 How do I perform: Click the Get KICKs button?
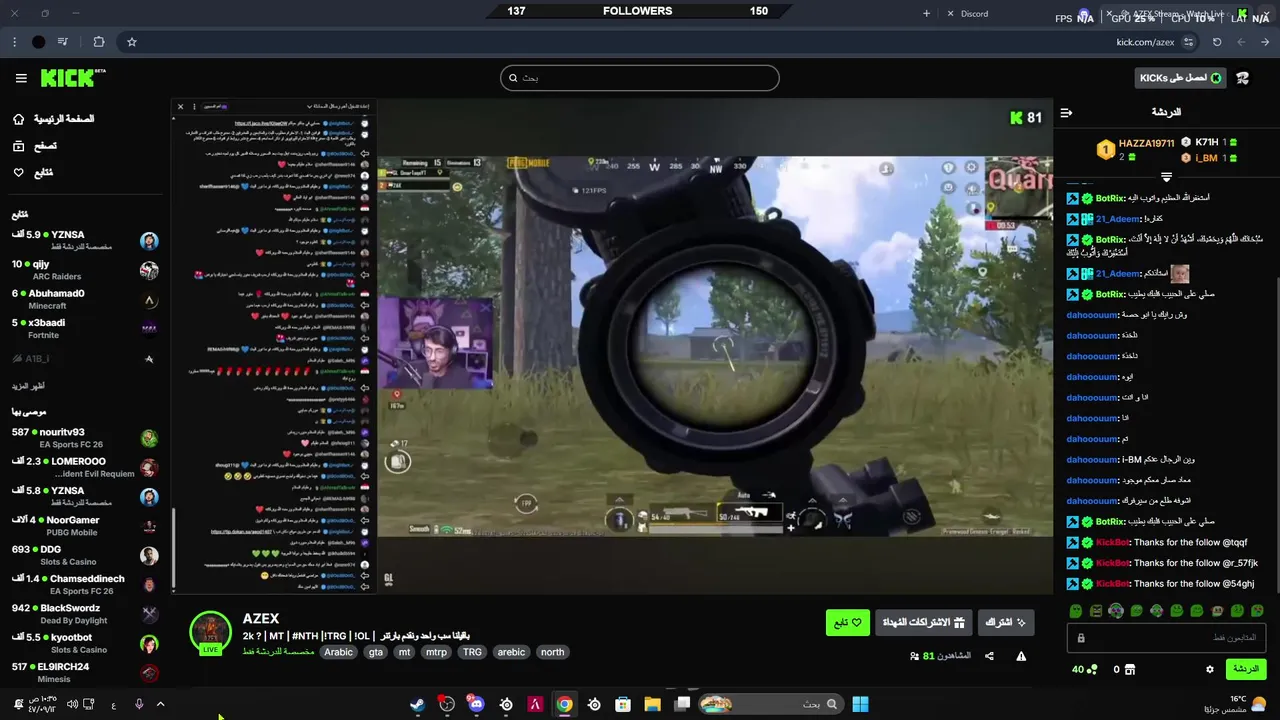(x=1180, y=78)
